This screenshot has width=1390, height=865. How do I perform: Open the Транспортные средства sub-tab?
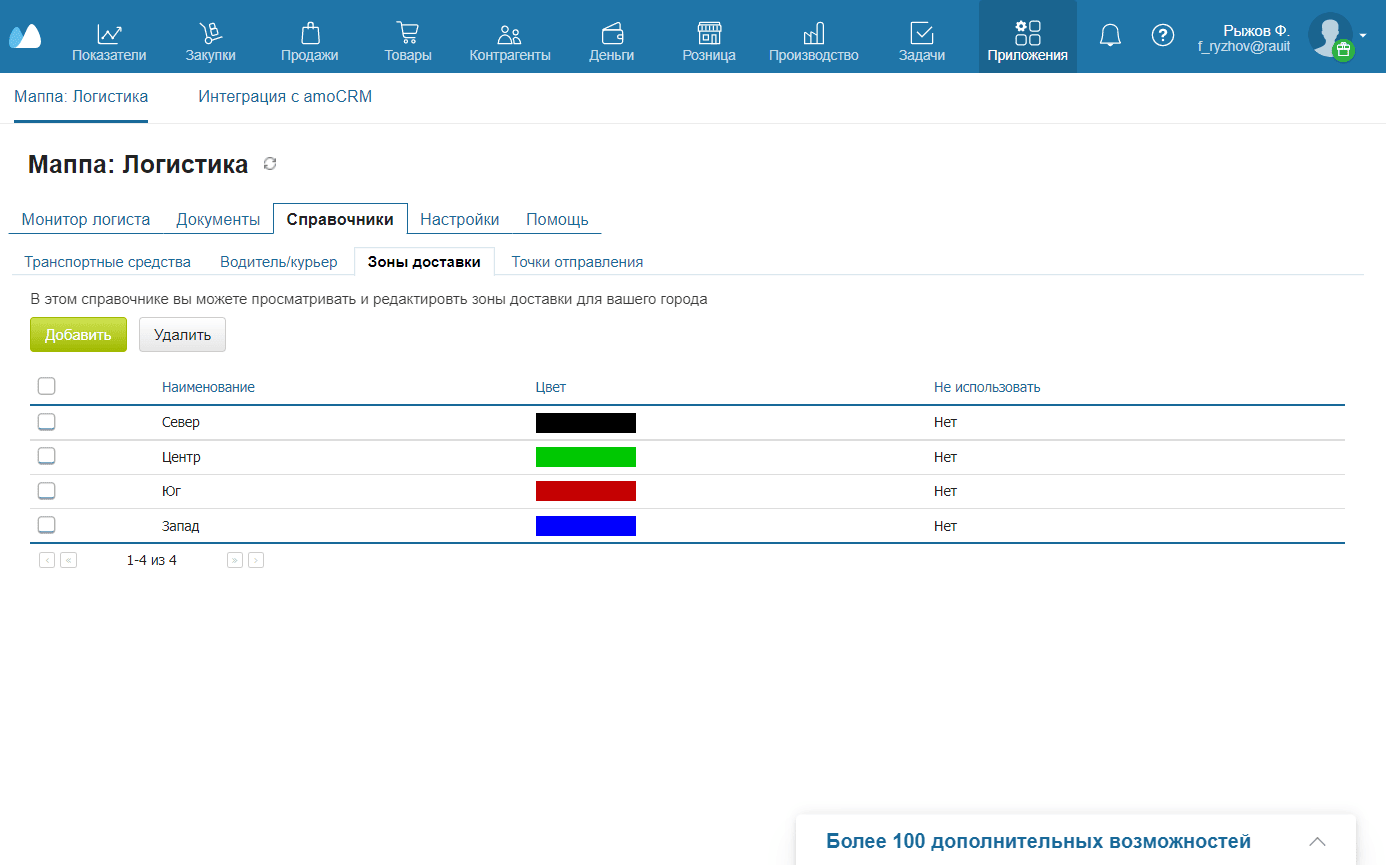pos(107,262)
